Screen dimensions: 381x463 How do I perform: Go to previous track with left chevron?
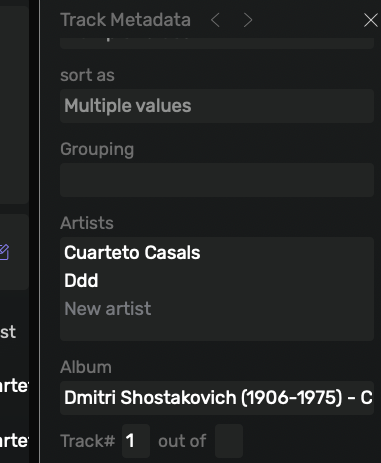[215, 20]
